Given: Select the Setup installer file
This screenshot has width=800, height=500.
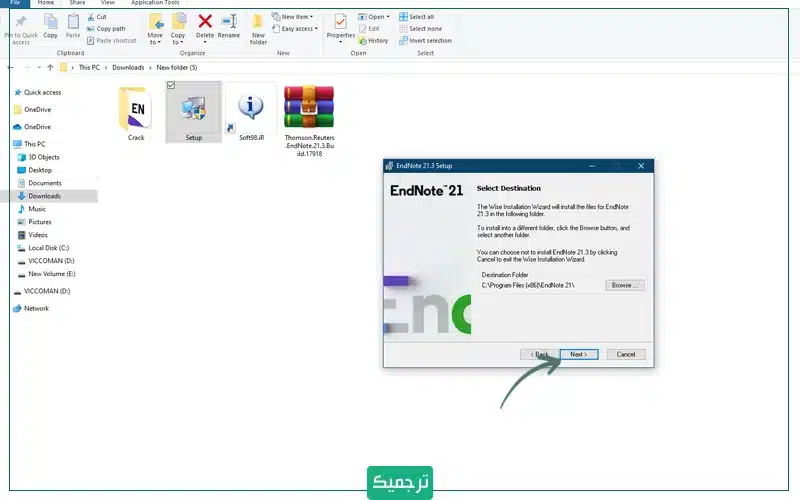Looking at the screenshot, I should (193, 113).
